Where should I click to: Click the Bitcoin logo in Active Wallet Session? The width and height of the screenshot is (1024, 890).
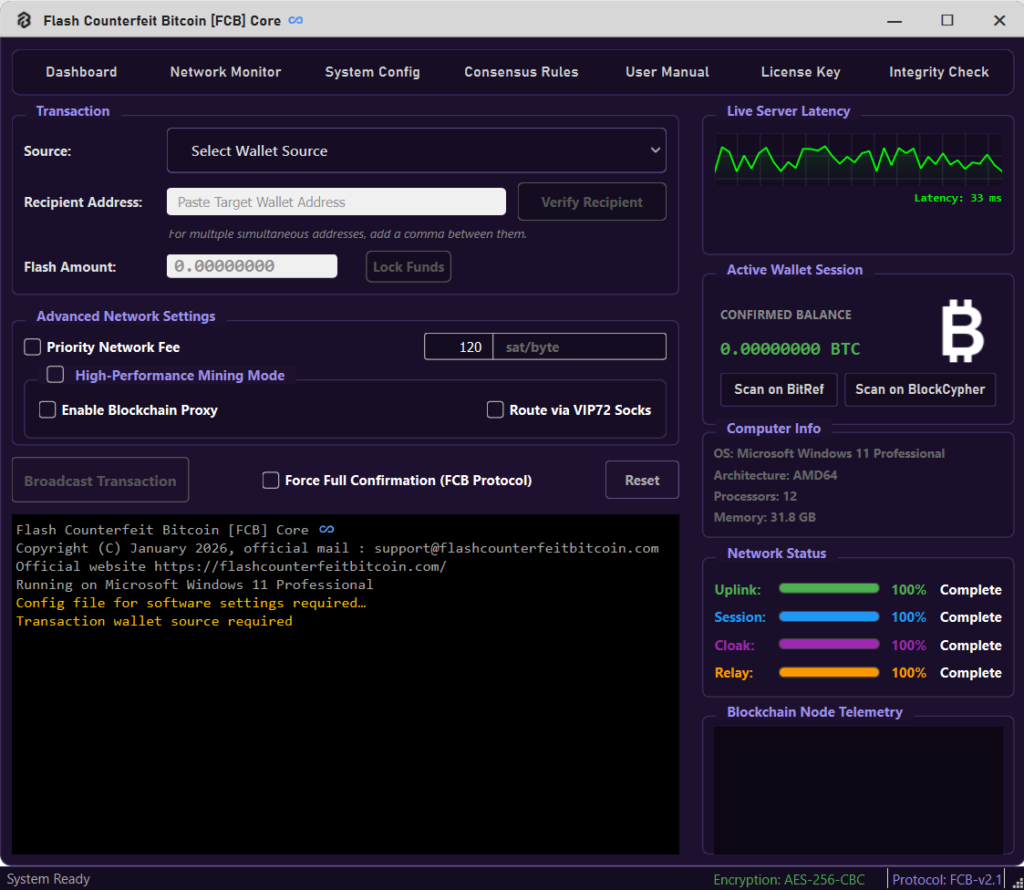click(x=962, y=332)
